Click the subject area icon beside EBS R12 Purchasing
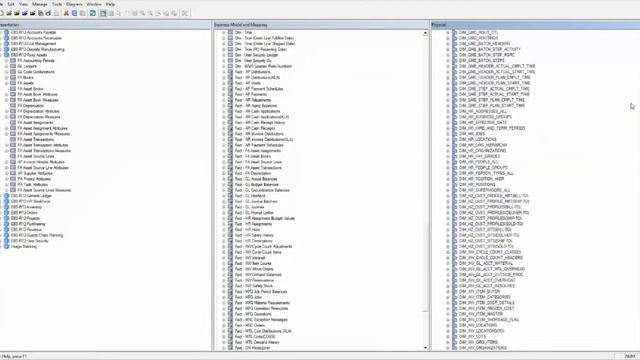640x360 pixels. [x=6, y=224]
